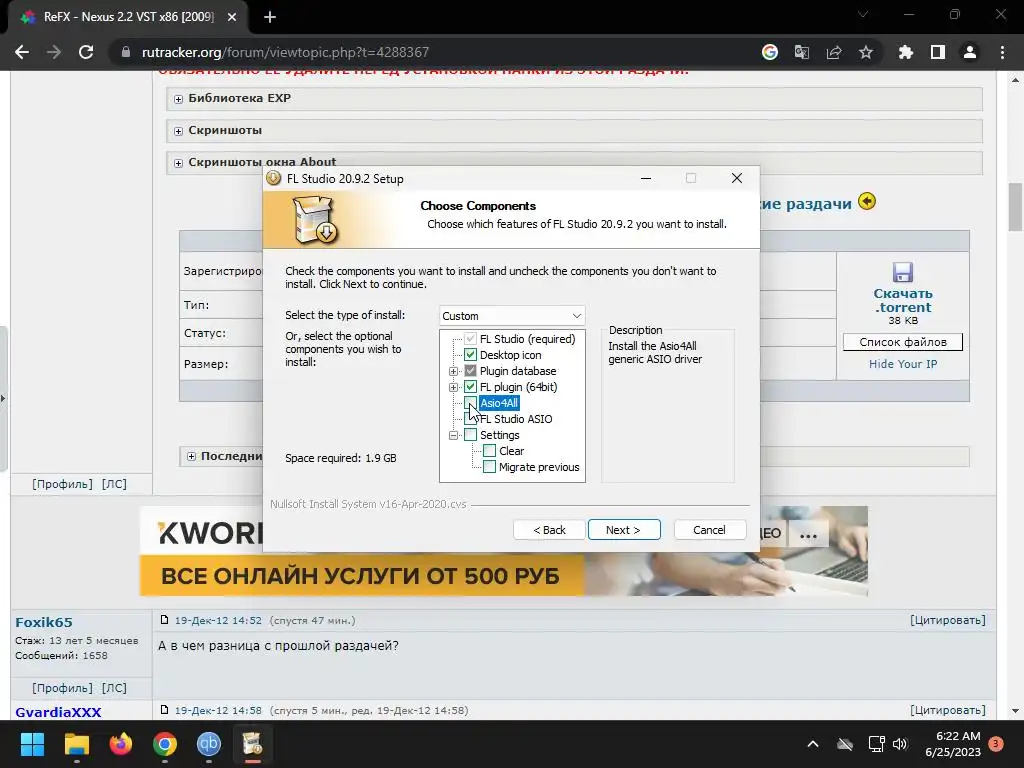Click ЛС link under Foxik65
The image size is (1024, 768).
click(x=114, y=688)
